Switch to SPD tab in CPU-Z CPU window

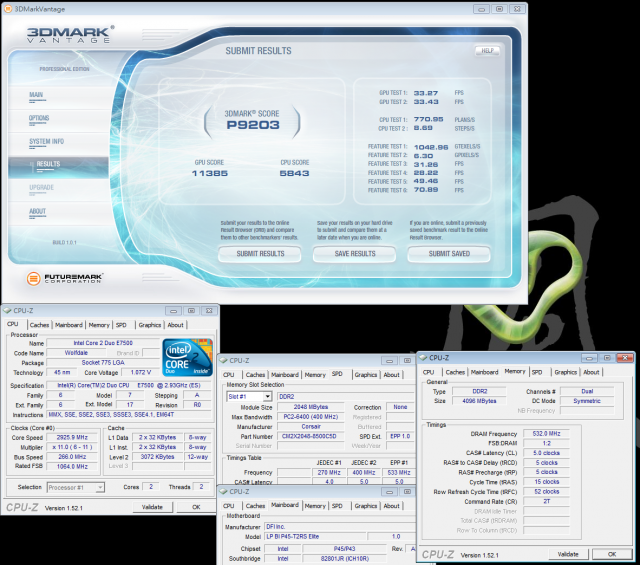[x=121, y=325]
